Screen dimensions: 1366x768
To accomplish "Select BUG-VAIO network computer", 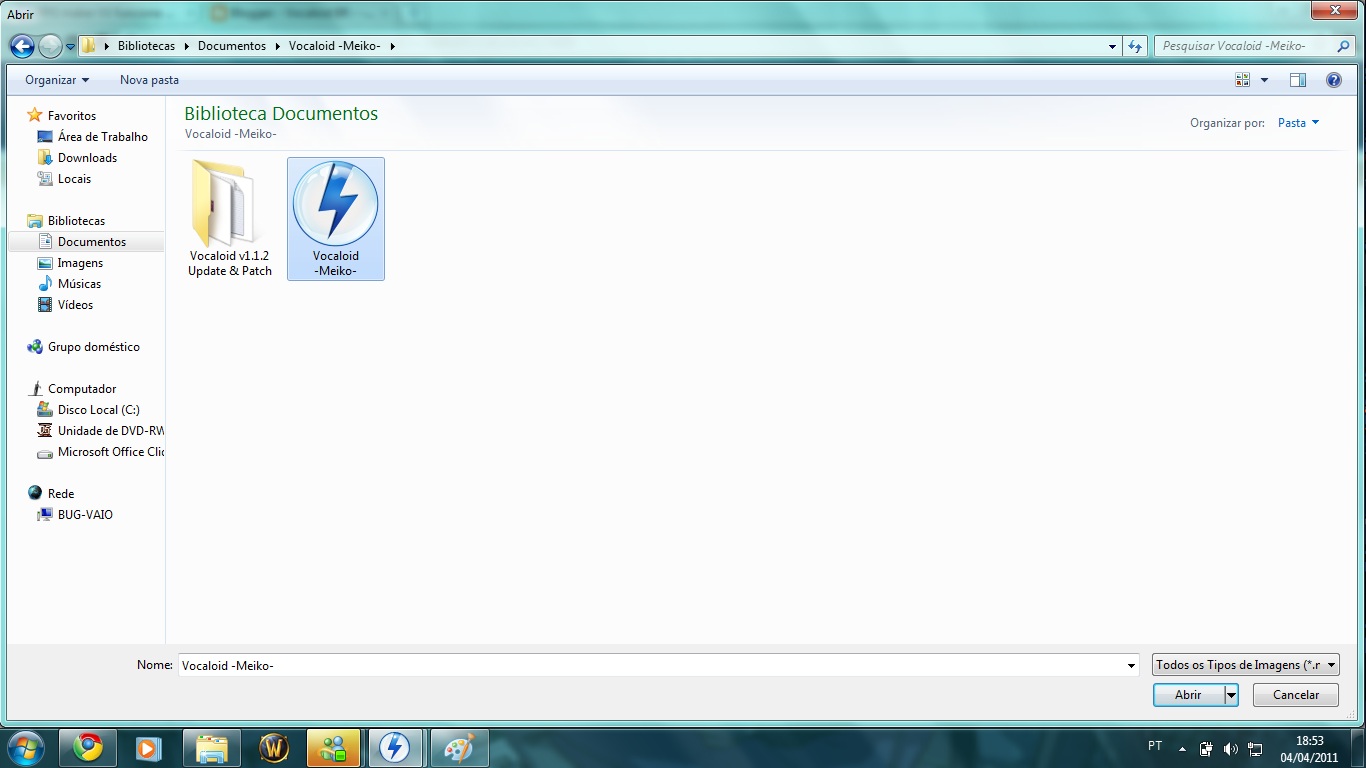I will (x=85, y=515).
